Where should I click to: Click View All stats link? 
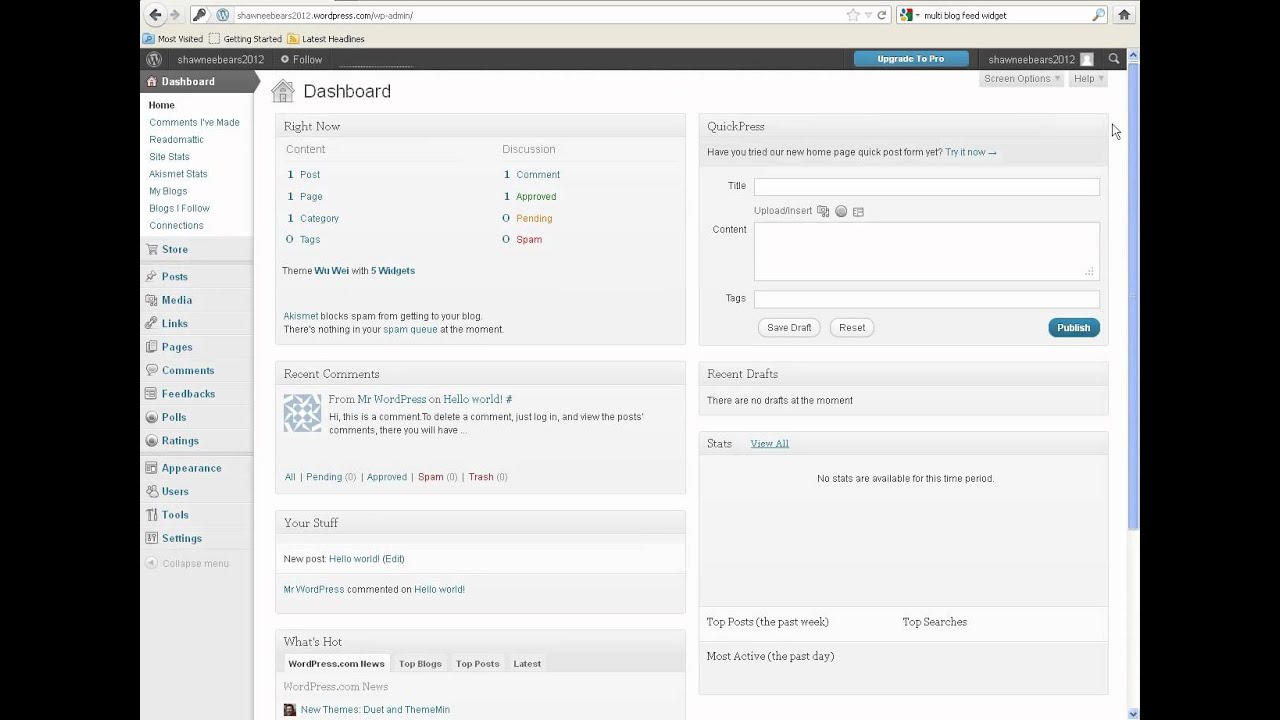(769, 444)
